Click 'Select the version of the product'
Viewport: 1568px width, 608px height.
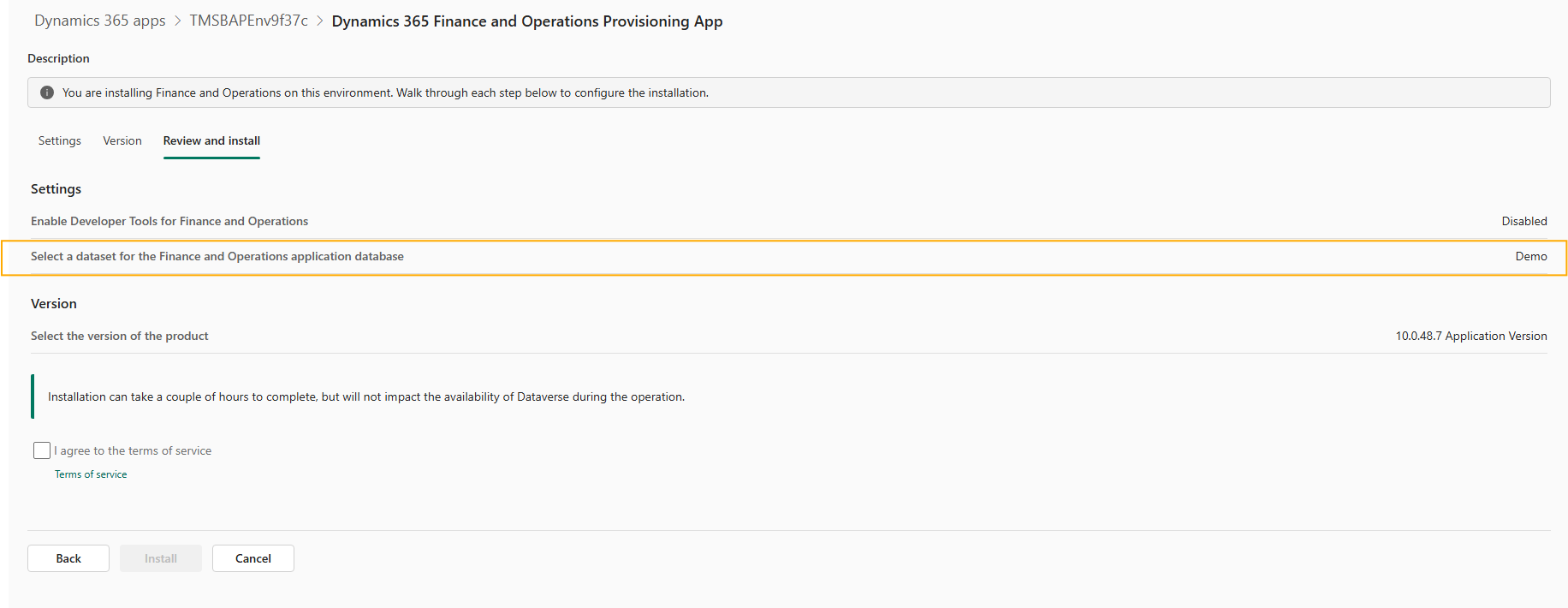click(x=120, y=336)
